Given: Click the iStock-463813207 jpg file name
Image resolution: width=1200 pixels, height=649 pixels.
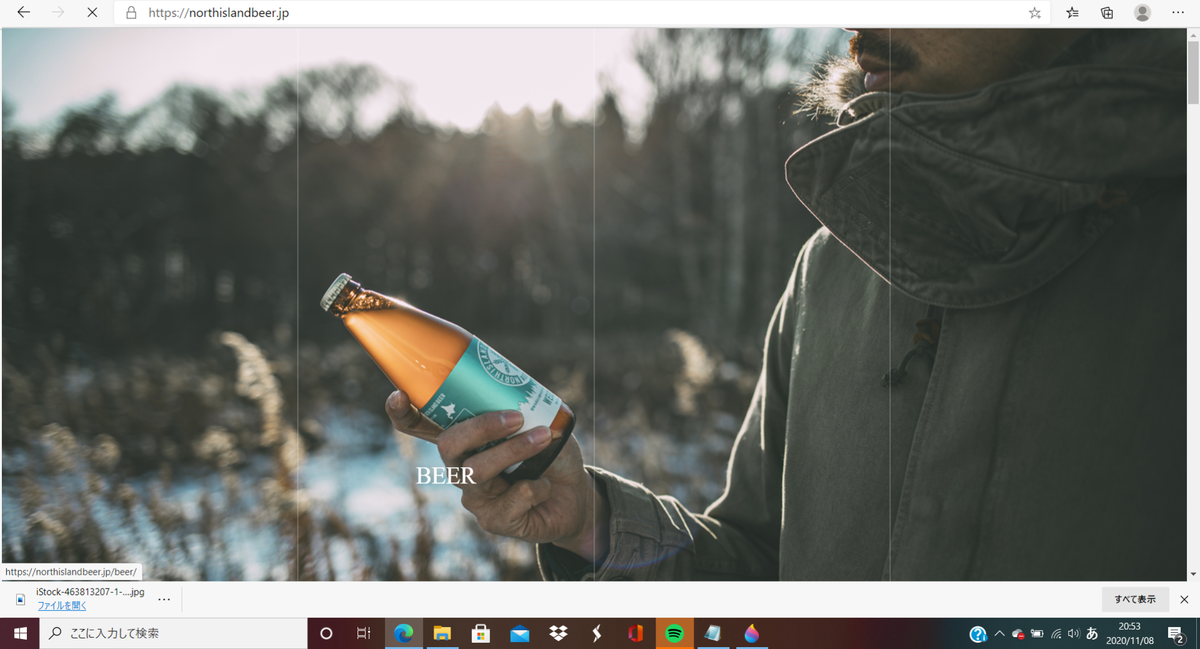Looking at the screenshot, I should 90,592.
